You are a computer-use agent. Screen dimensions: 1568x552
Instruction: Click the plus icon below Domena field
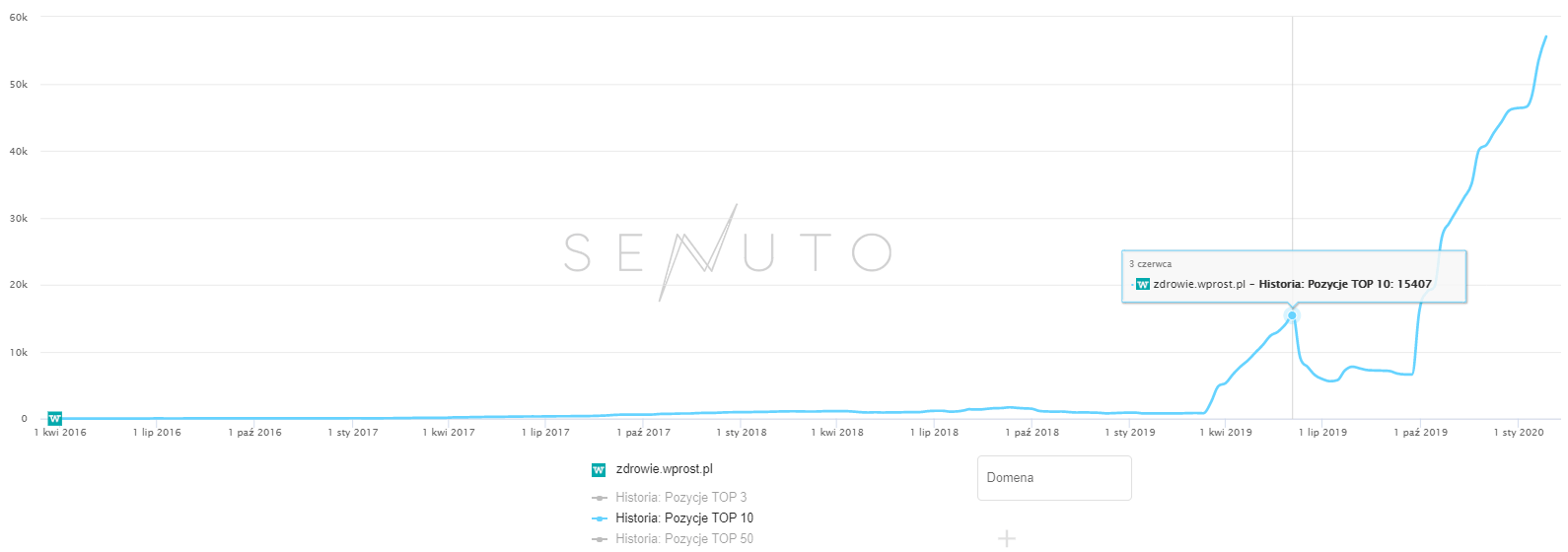point(1006,538)
